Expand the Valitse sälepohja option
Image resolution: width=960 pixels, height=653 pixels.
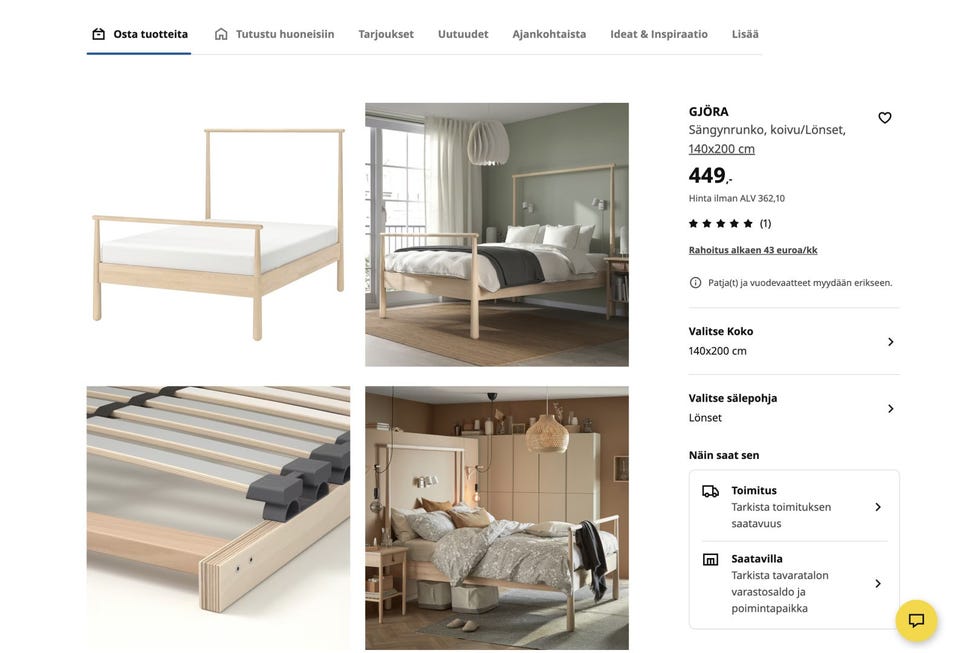(794, 408)
